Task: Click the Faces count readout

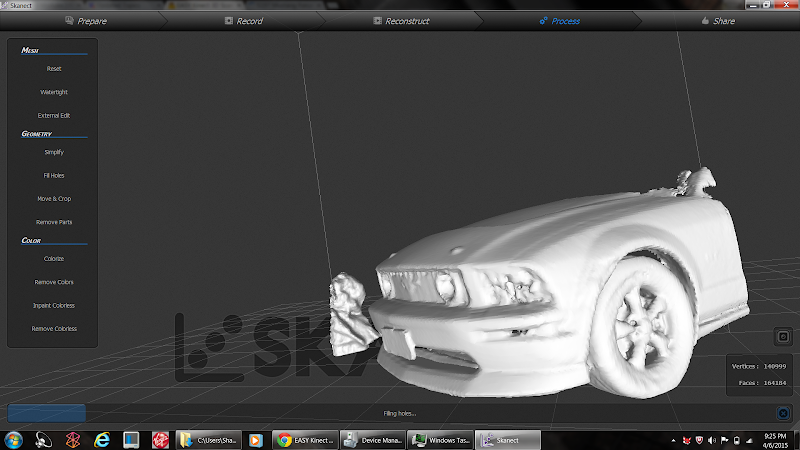Action: (x=762, y=383)
